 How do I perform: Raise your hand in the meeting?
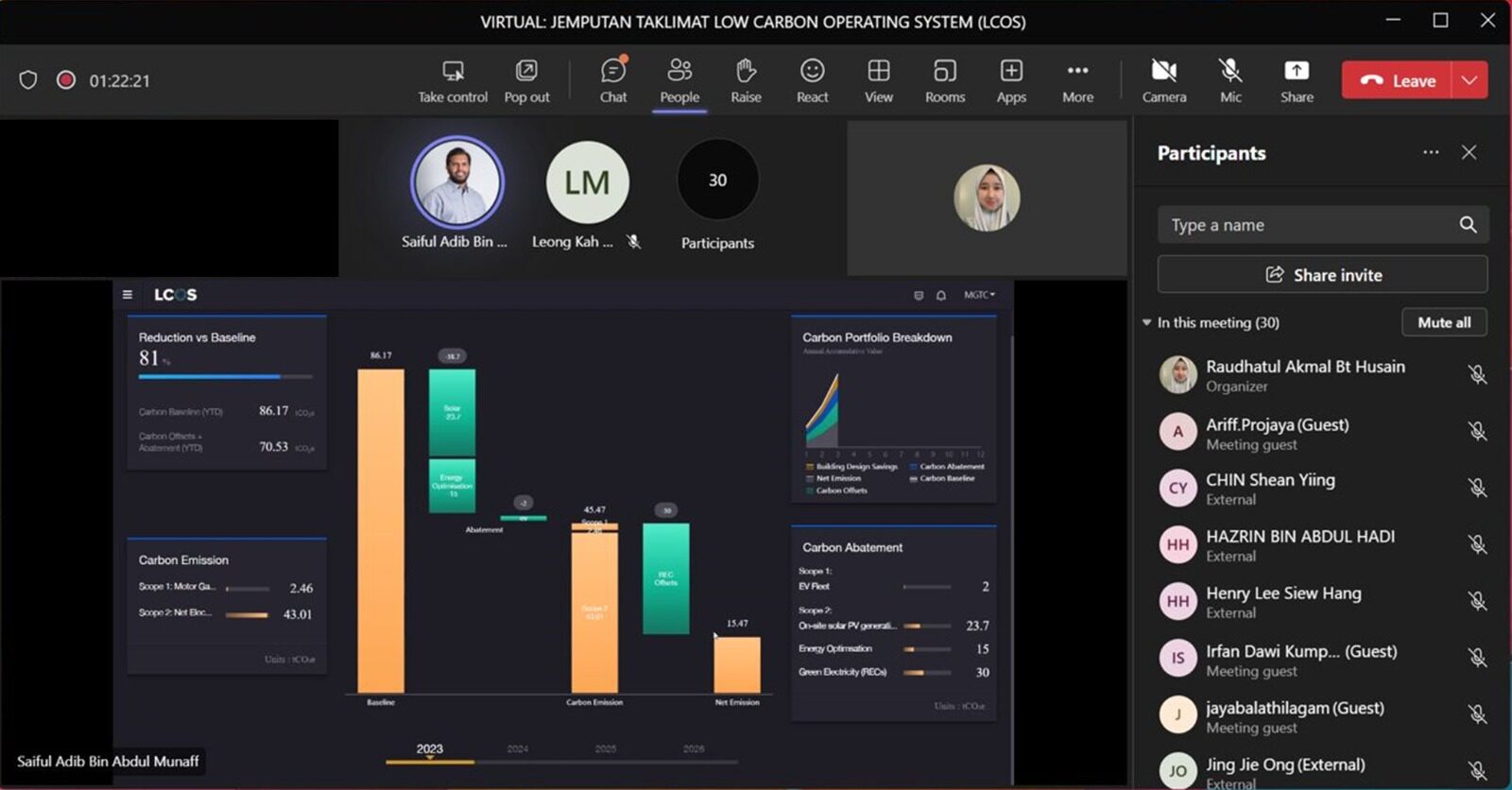[x=746, y=81]
